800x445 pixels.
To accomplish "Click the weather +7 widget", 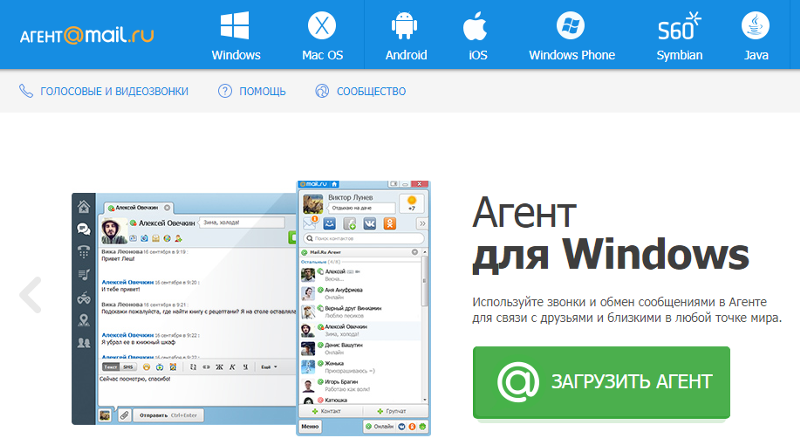I will (x=412, y=204).
